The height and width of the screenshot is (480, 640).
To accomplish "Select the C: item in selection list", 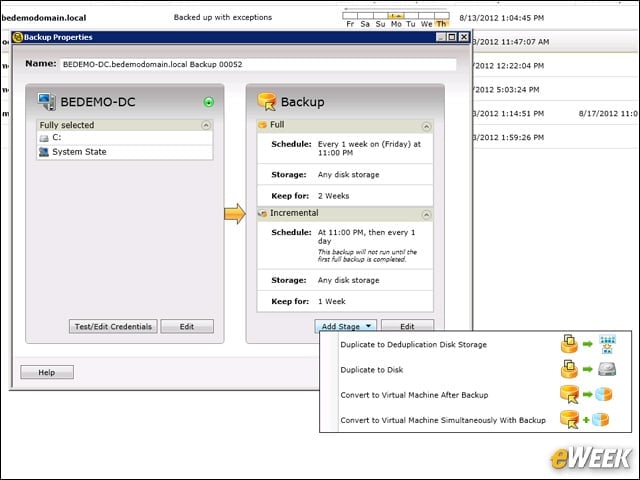I will [x=124, y=138].
